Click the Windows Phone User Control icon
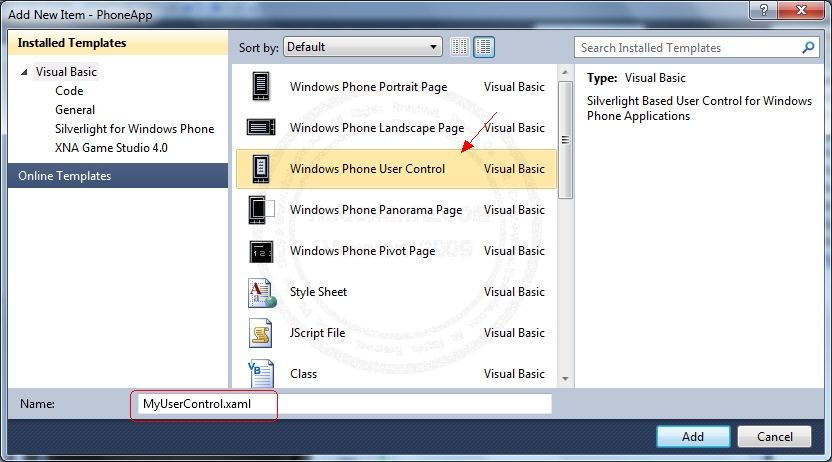The height and width of the screenshot is (462, 832). [x=261, y=169]
